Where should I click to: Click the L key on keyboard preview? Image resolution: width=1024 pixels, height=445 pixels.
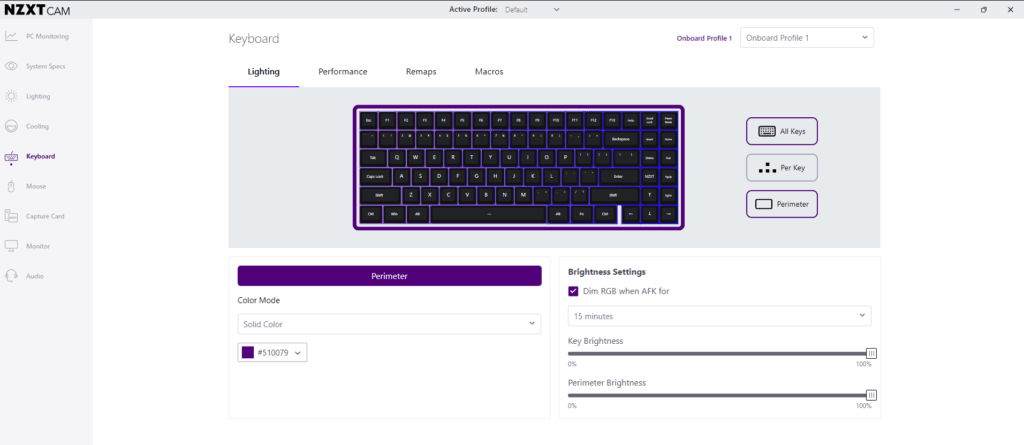tap(551, 176)
